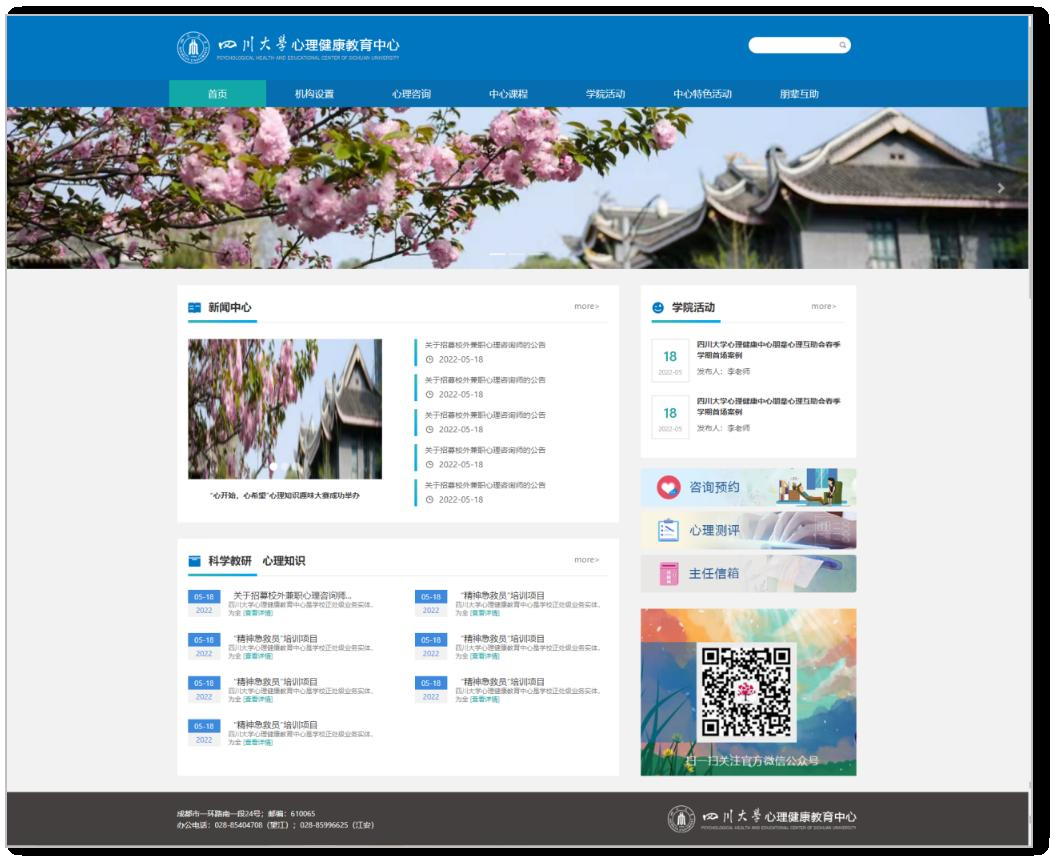Viewport: 1056px width, 862px height.
Task: Click the 心理测评 checklist icon
Action: (668, 531)
